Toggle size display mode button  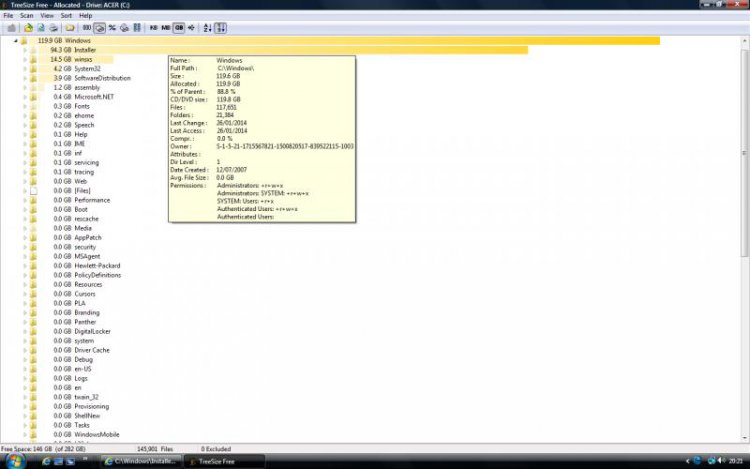[x=99, y=28]
